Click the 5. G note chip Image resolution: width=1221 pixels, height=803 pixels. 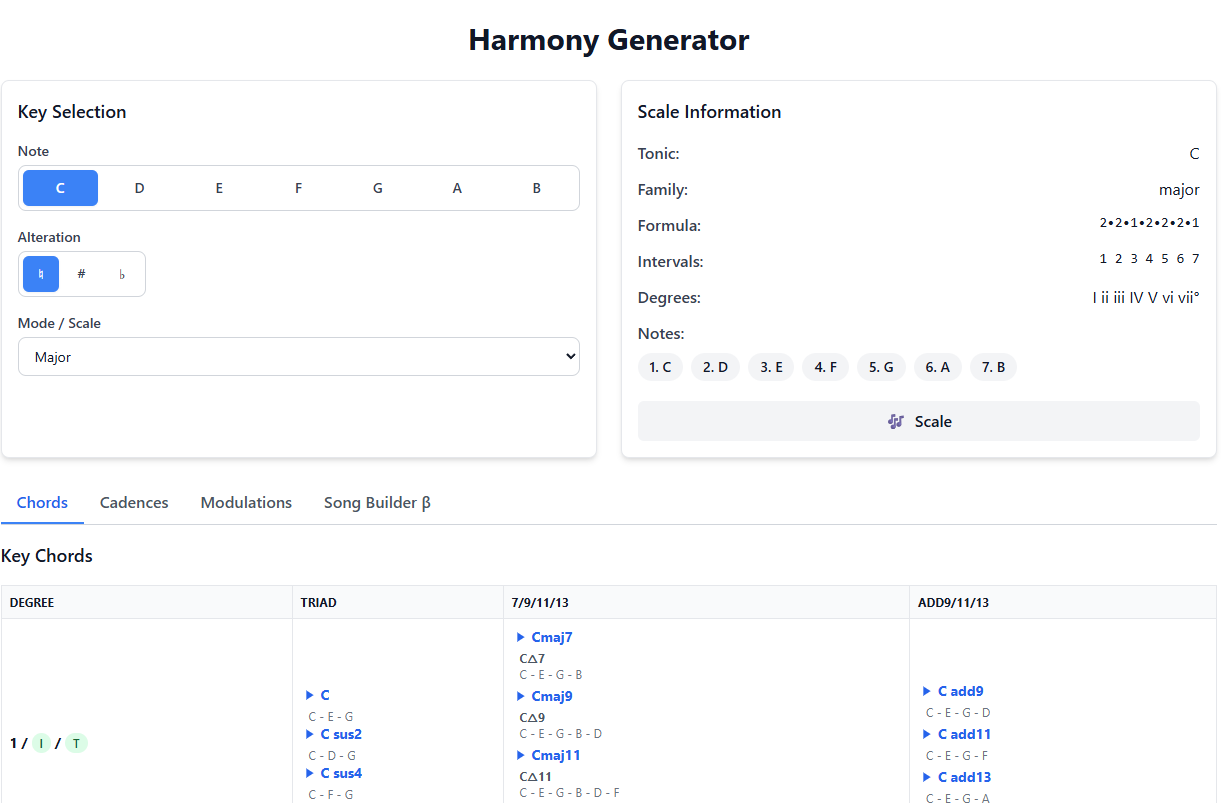(x=881, y=367)
